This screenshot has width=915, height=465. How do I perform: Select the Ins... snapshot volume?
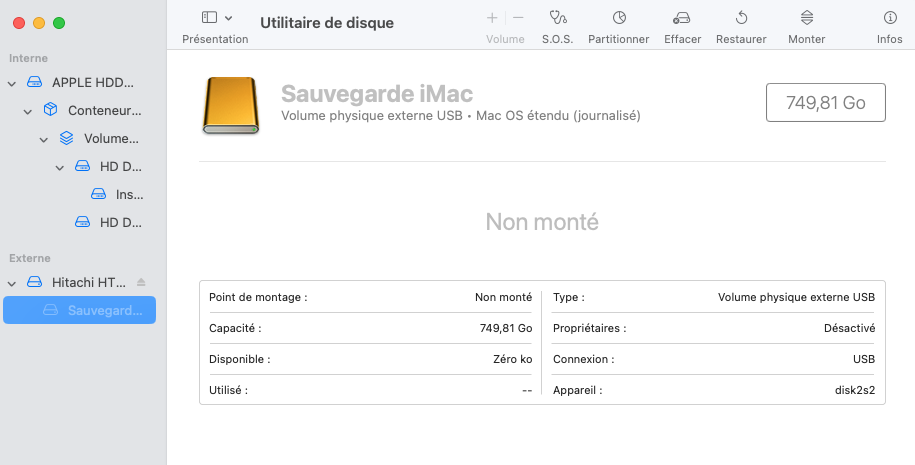point(129,195)
